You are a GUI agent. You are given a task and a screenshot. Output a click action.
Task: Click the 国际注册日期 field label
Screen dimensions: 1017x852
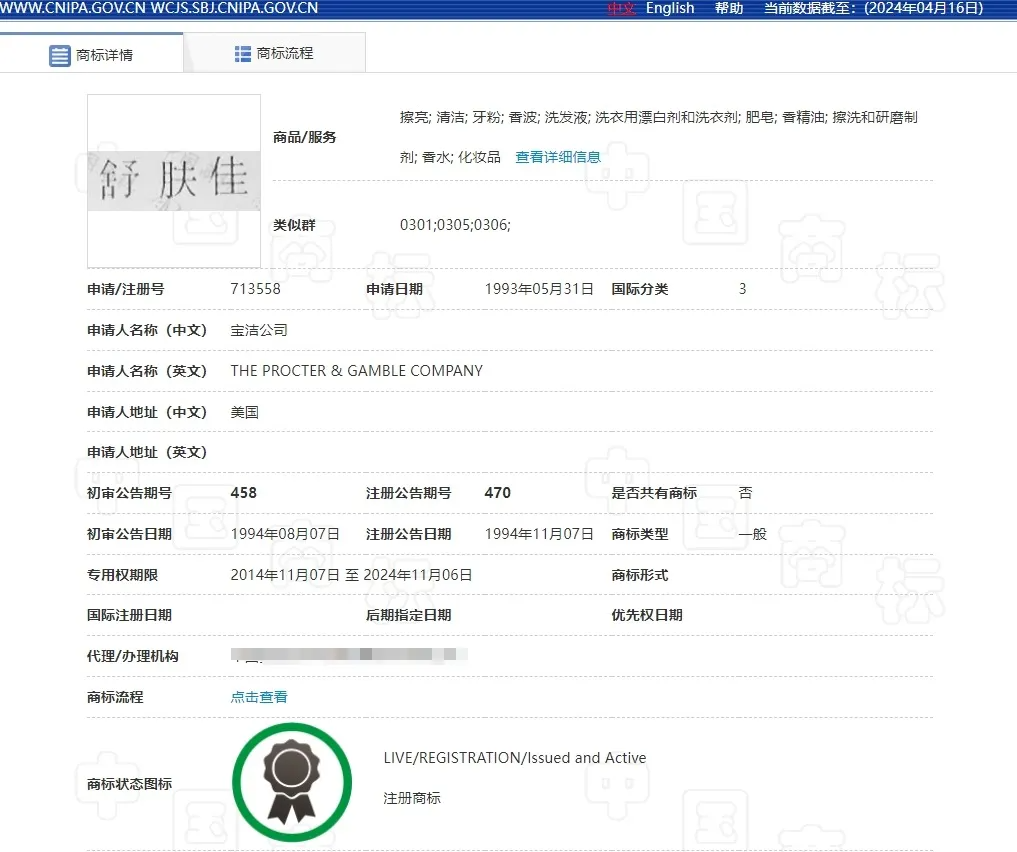[130, 615]
